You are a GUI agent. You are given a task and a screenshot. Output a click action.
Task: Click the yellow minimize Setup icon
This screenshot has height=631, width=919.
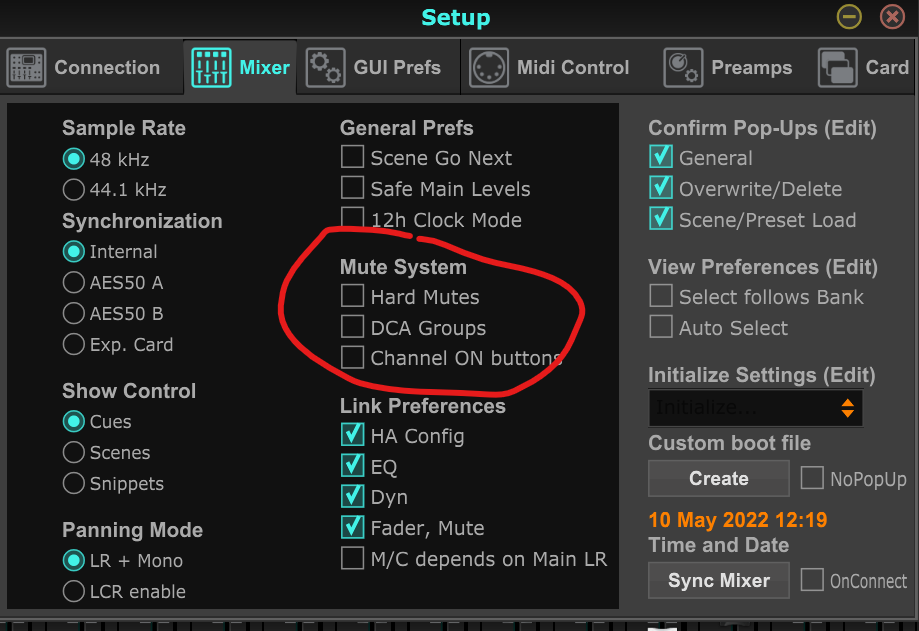tap(849, 17)
